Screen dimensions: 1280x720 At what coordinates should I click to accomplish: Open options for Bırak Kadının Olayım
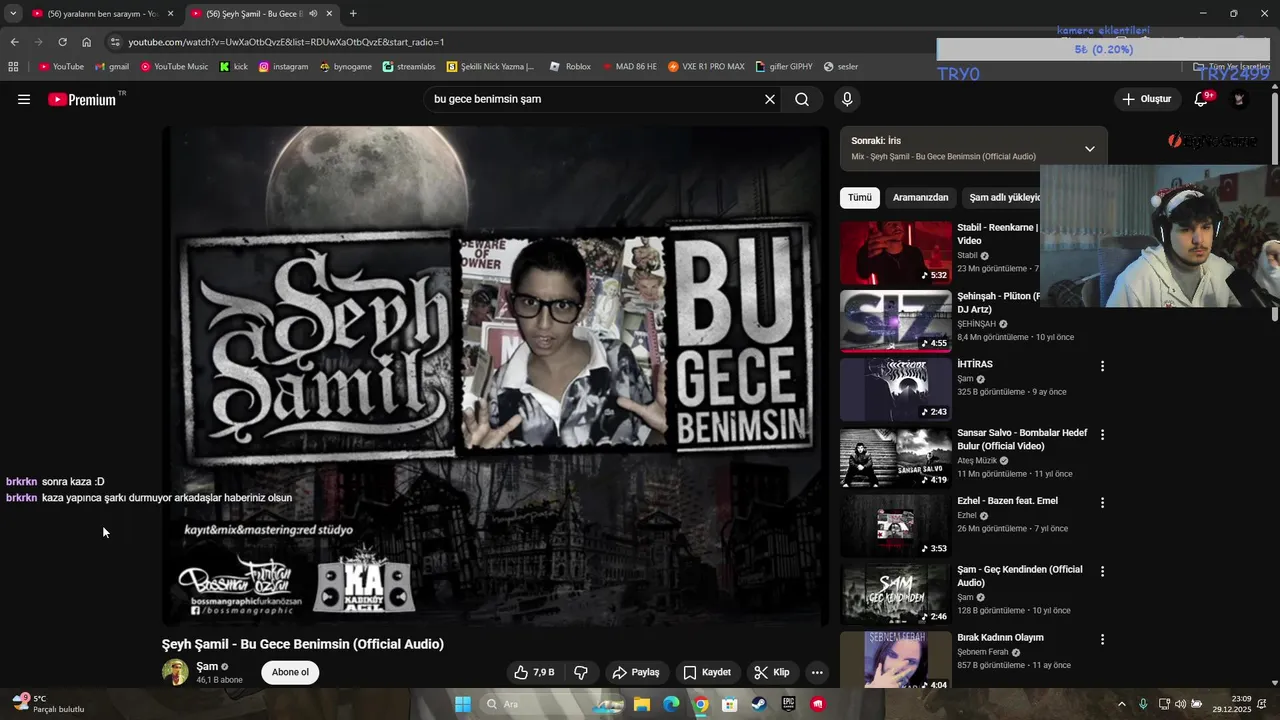click(x=1102, y=639)
